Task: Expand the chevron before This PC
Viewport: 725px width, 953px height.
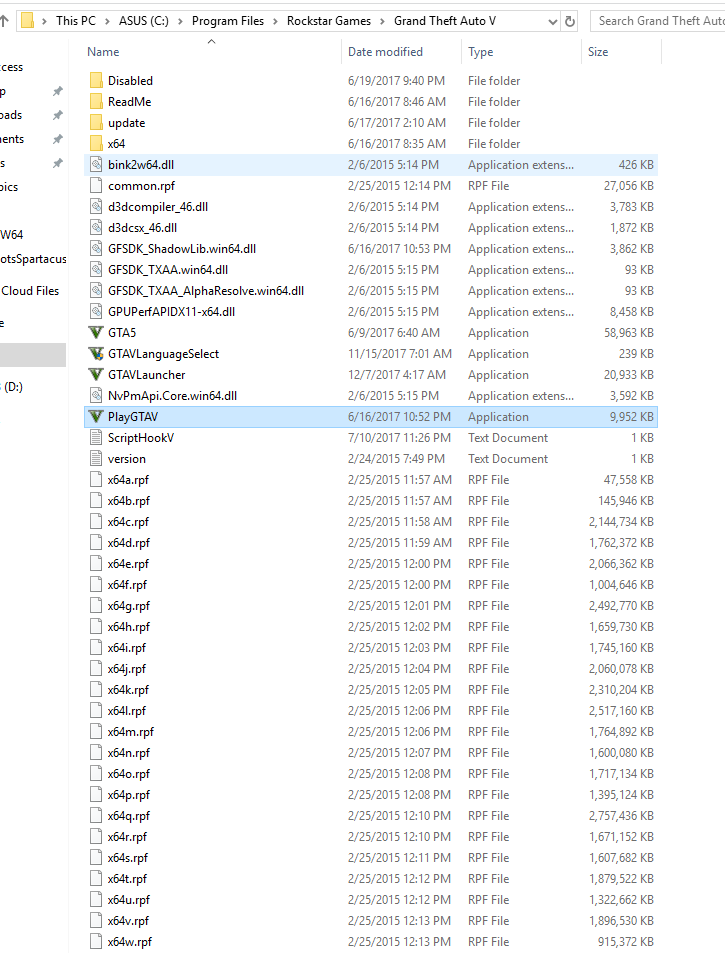Action: [x=44, y=21]
